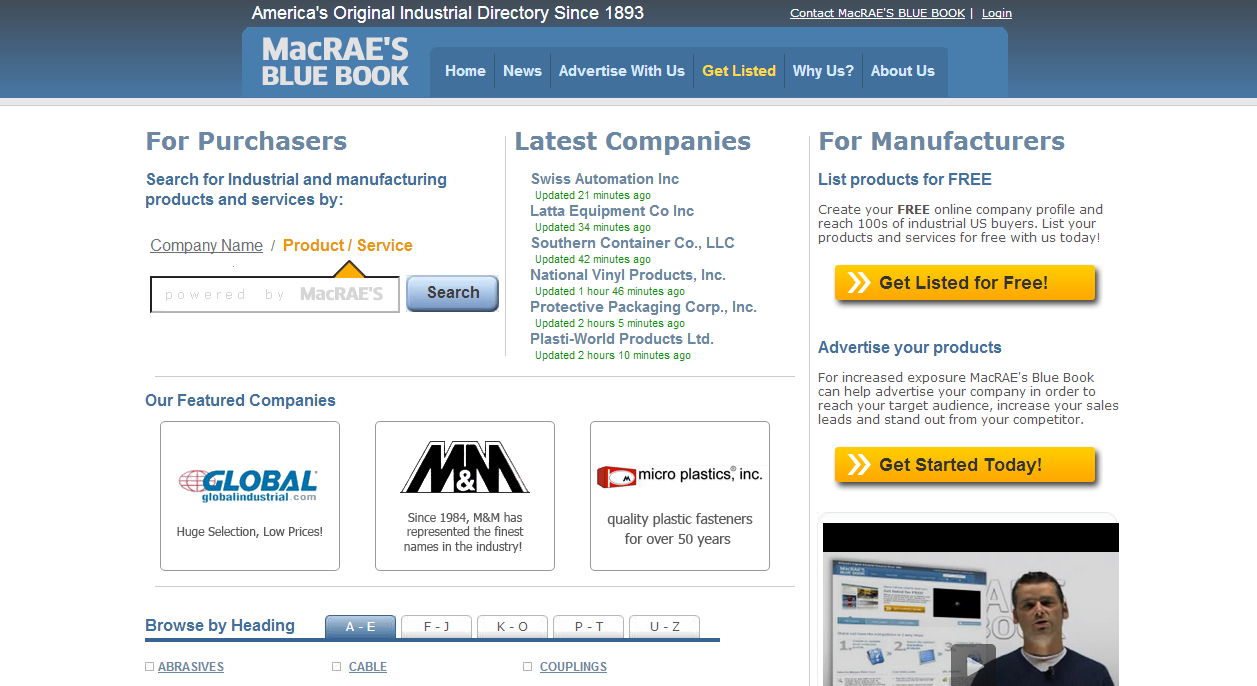Click the Get Listed for Free! button
Image resolution: width=1257 pixels, height=686 pixels.
(965, 283)
